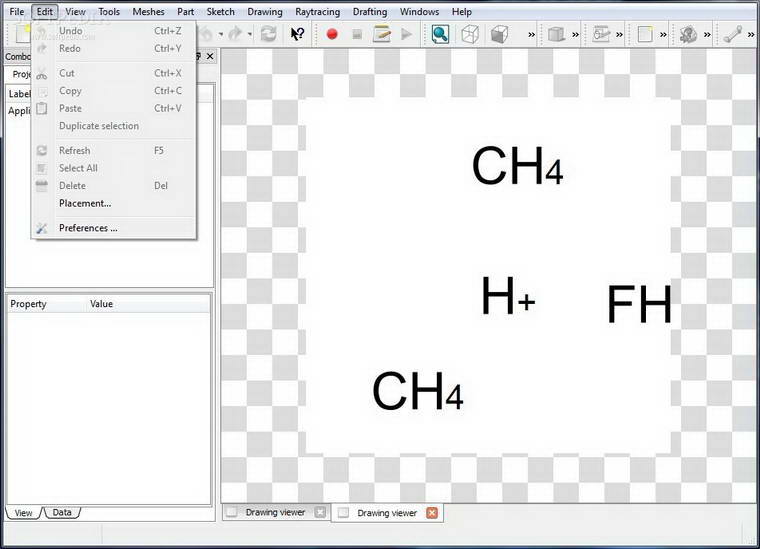The image size is (760, 549).
Task: Activate the What's This help cursor icon
Action: (x=297, y=34)
